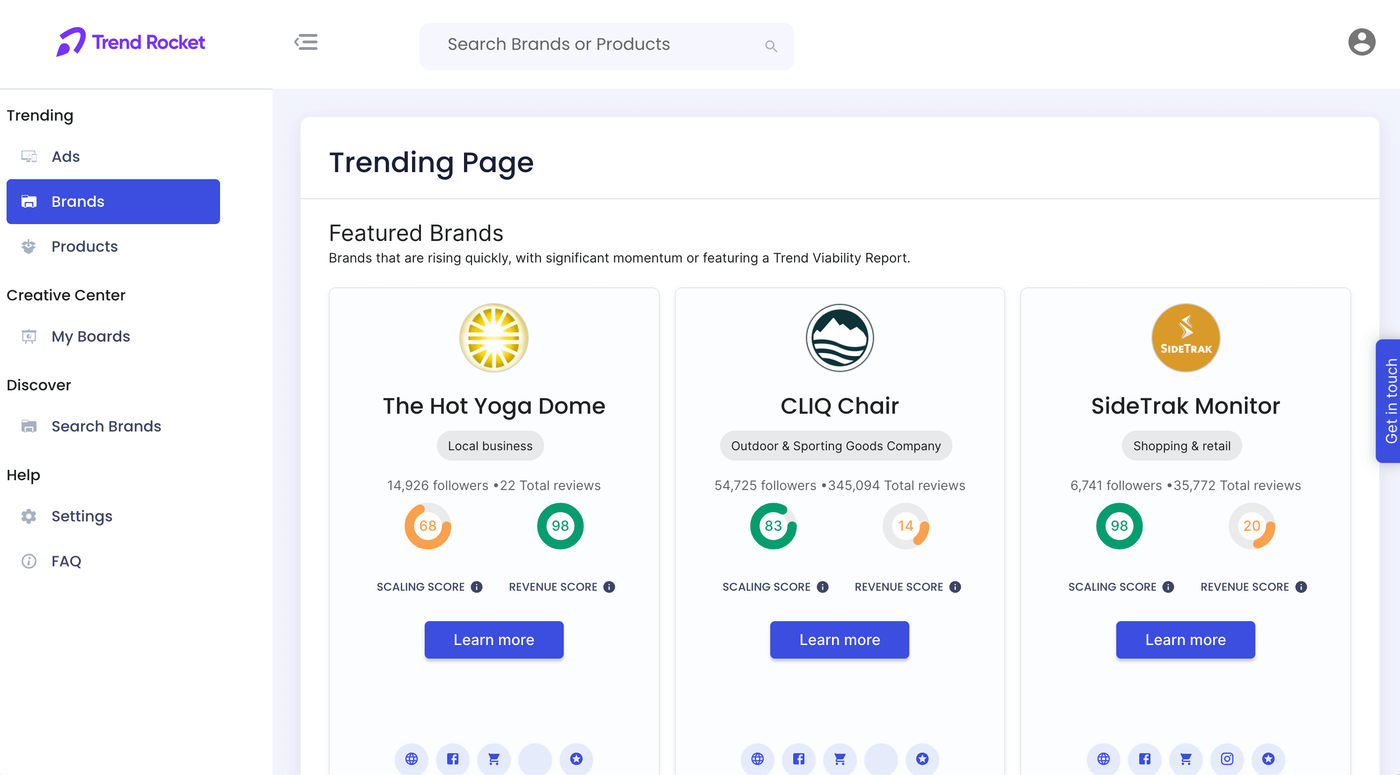The image size is (1400, 775).
Task: Open CLIQ Chair website globe icon
Action: pos(757,759)
